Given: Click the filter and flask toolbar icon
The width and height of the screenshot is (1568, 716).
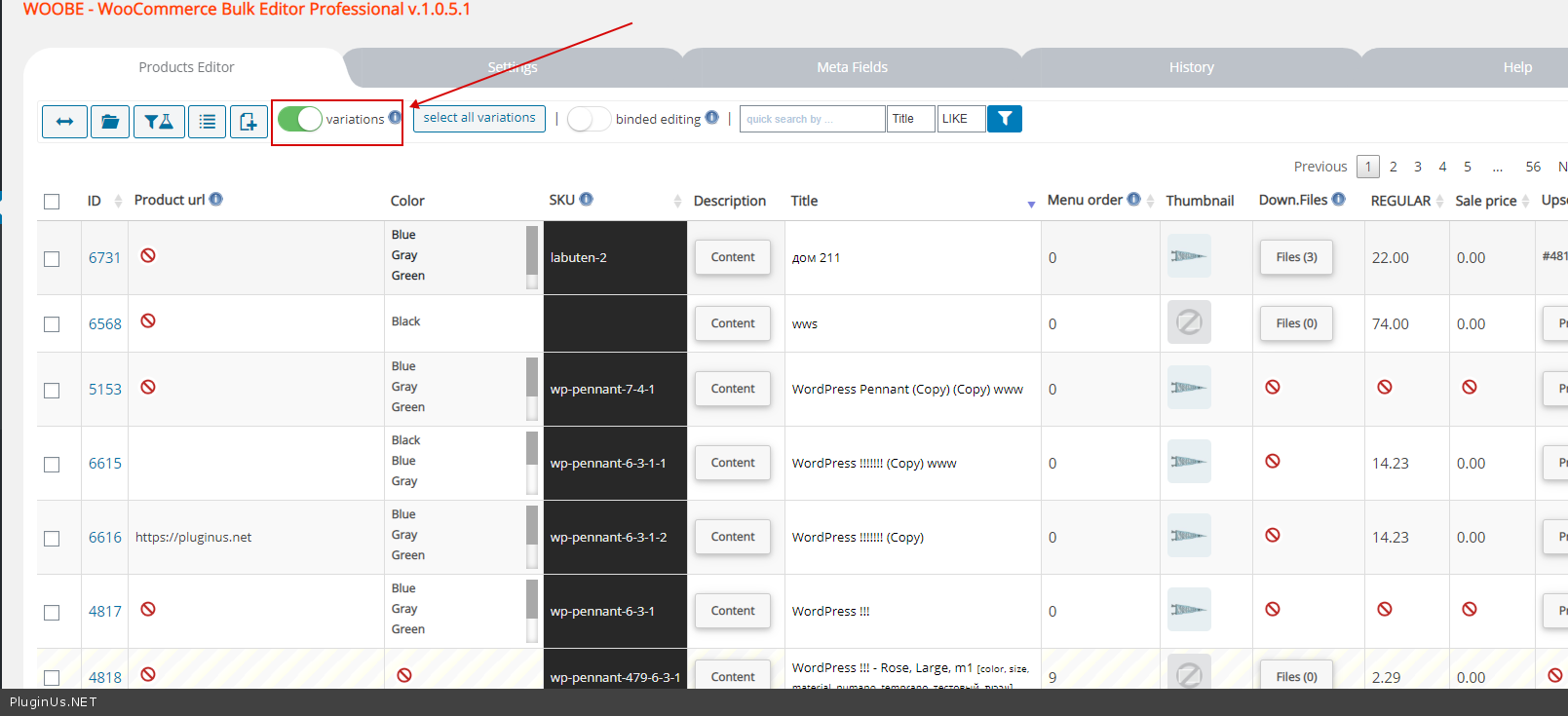Looking at the screenshot, I should (x=159, y=122).
